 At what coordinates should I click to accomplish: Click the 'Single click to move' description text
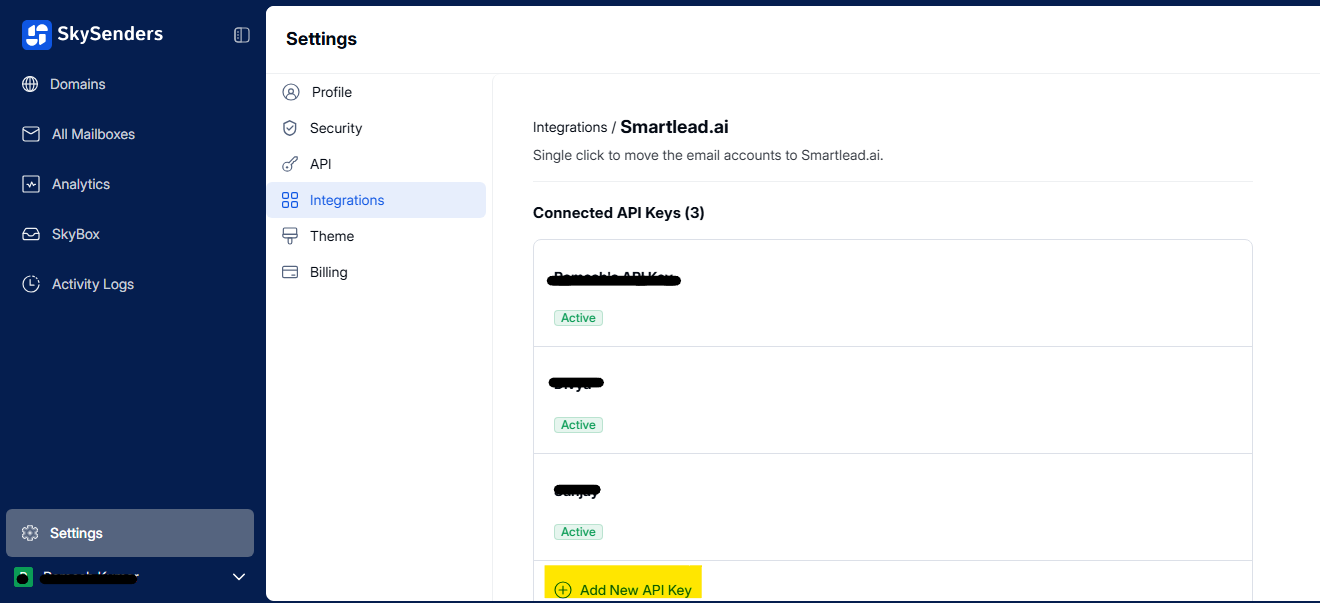pyautogui.click(x=708, y=155)
